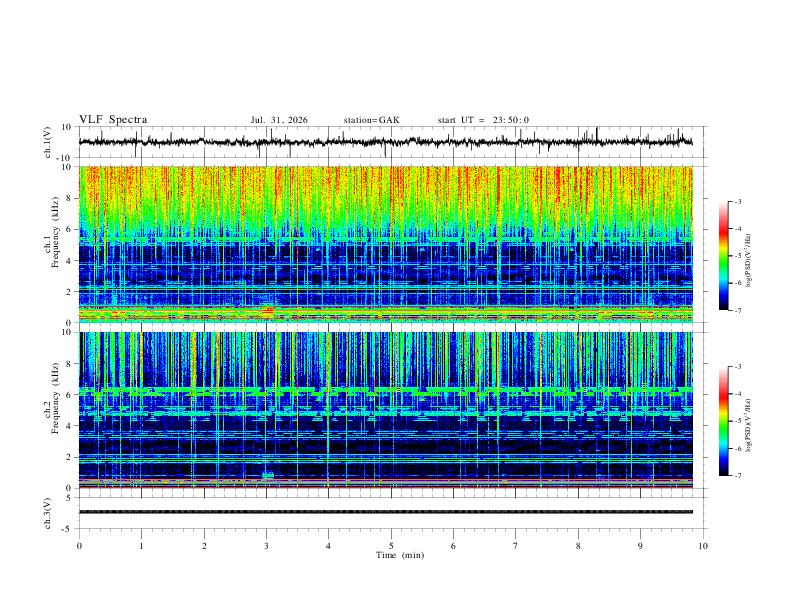Viewport: 792px width, 612px height.
Task: Click the ch.2 Frequency (kHz) axis label
Action: tap(51, 410)
